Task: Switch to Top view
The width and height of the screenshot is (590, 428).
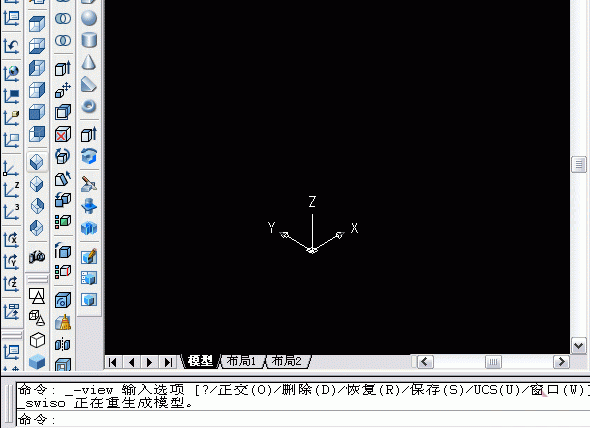Action: click(x=37, y=24)
